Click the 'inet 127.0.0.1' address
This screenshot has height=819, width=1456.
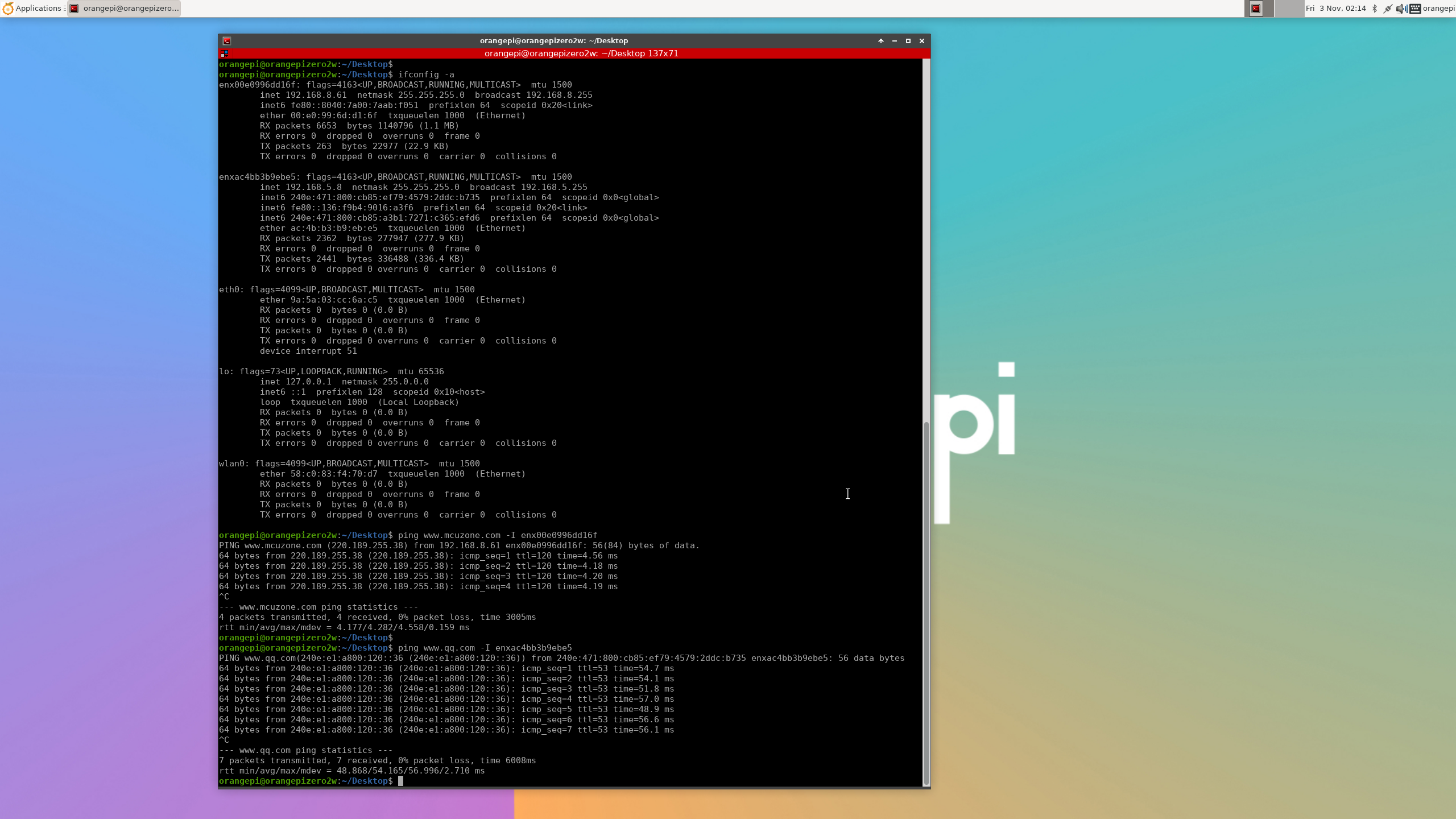pyautogui.click(x=296, y=382)
